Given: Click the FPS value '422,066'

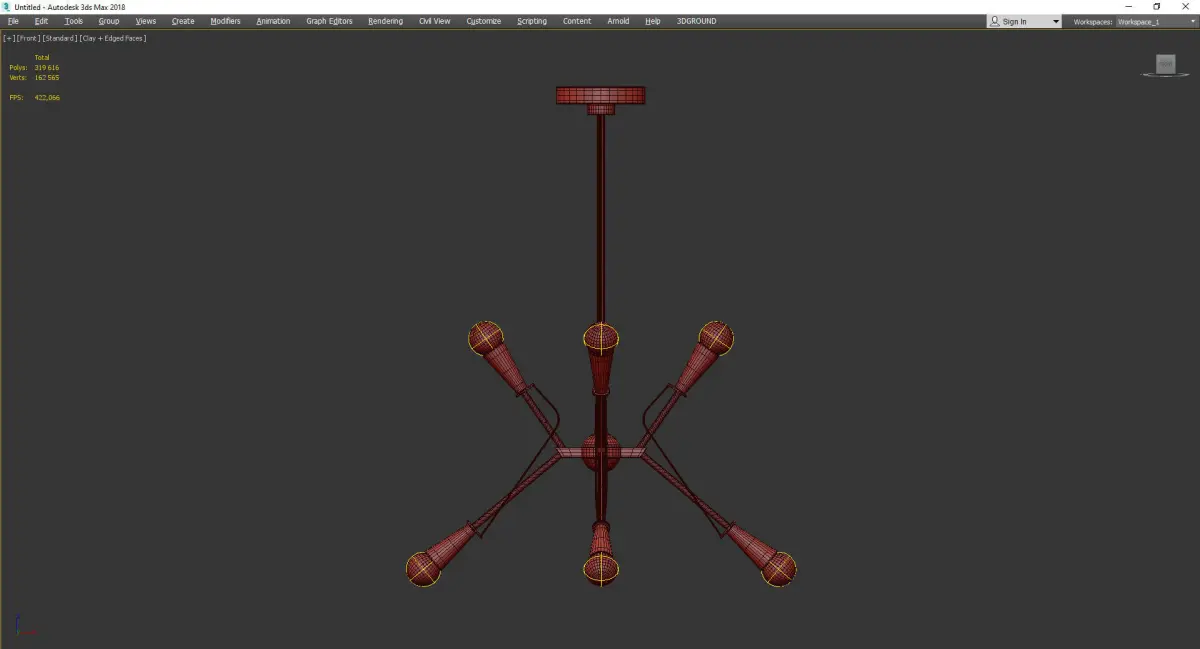Looking at the screenshot, I should pos(47,97).
